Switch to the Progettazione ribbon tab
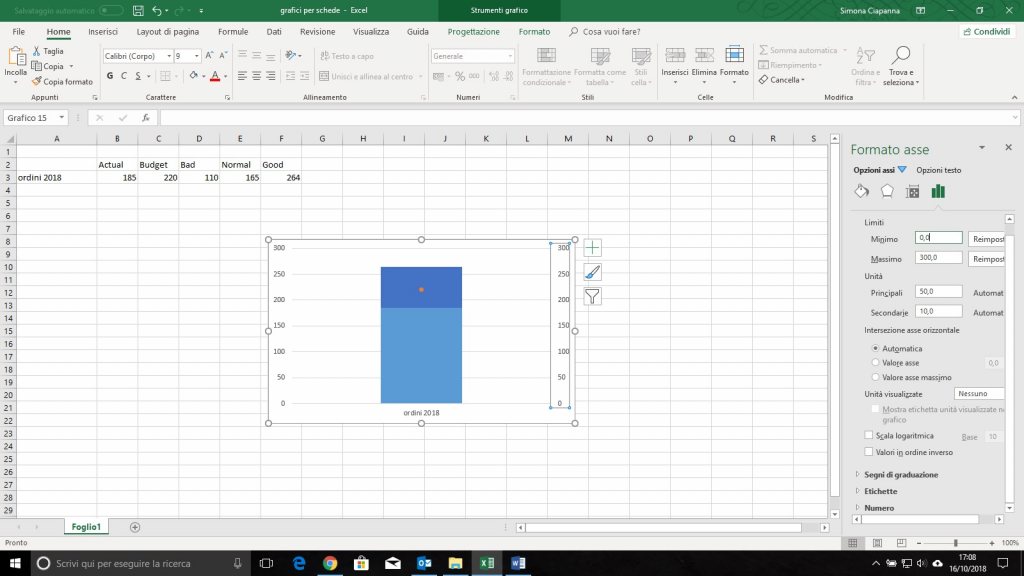Image resolution: width=1024 pixels, height=576 pixels. [473, 31]
